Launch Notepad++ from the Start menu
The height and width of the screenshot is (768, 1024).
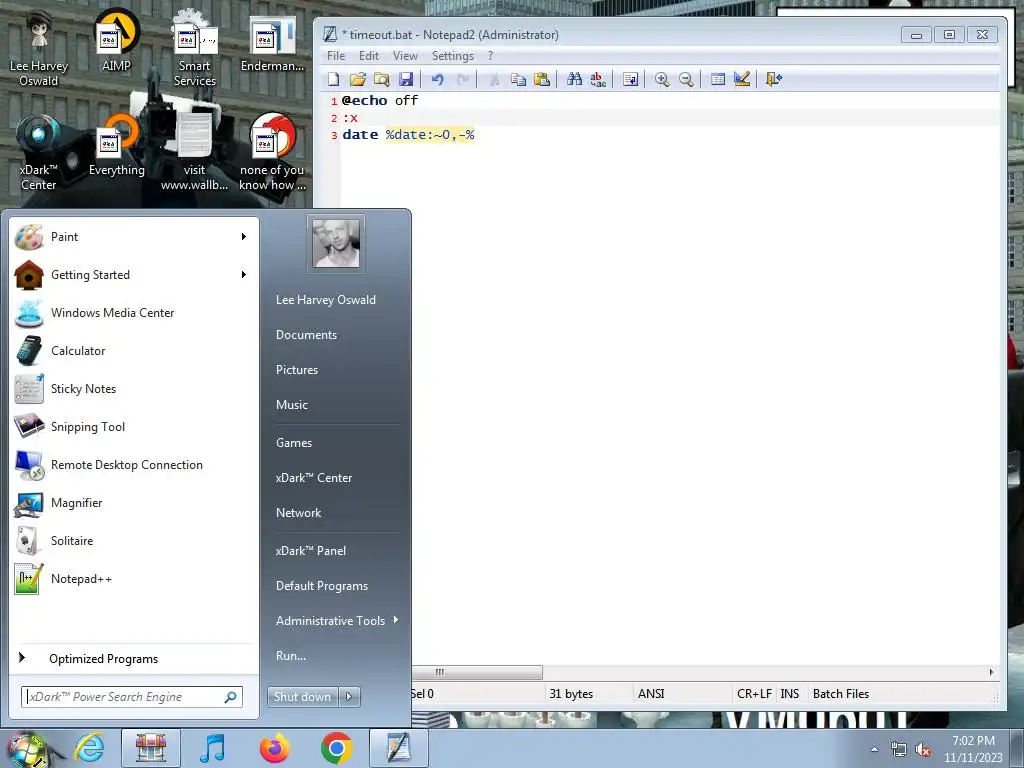click(133, 579)
